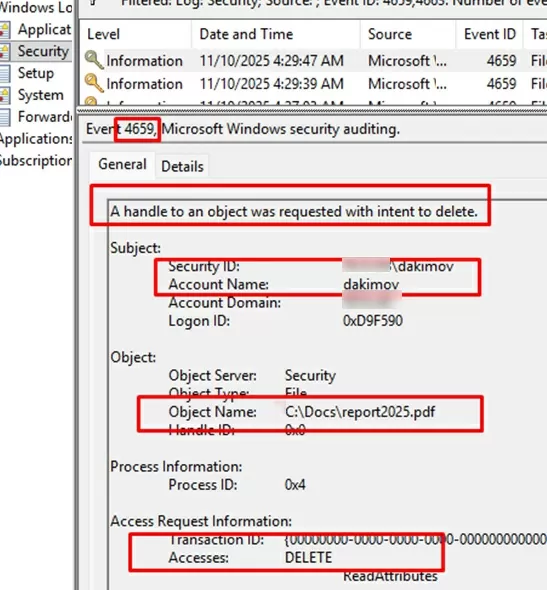Switch to the Details tab
Image resolution: width=547 pixels, height=590 pixels.
point(182,166)
